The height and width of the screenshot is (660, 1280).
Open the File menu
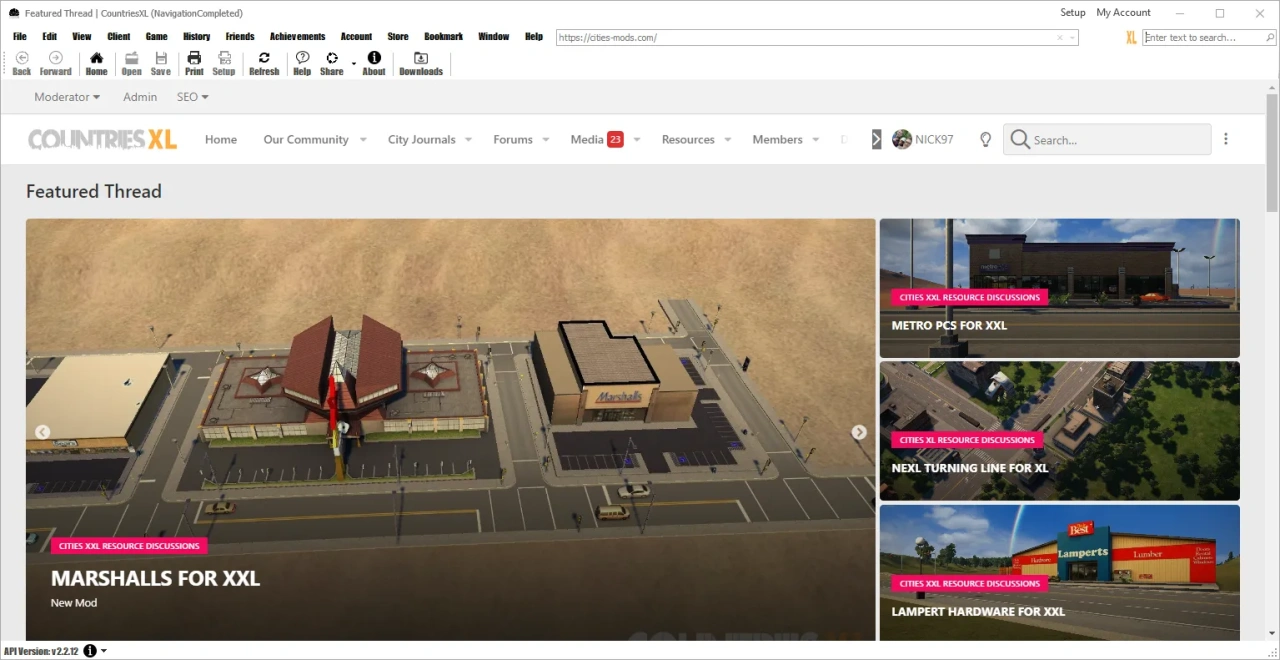pos(20,36)
